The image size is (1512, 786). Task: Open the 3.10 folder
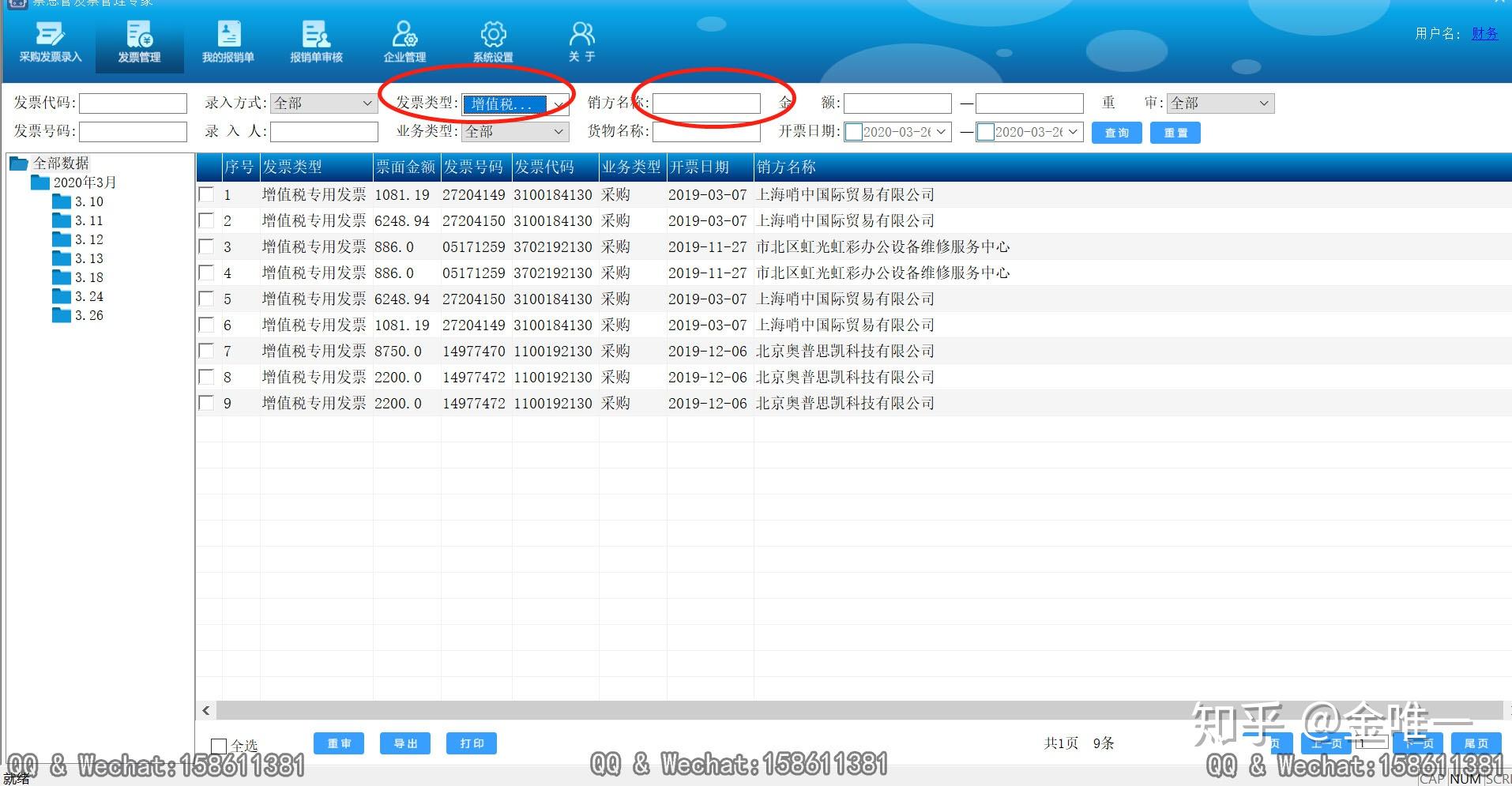pyautogui.click(x=77, y=201)
